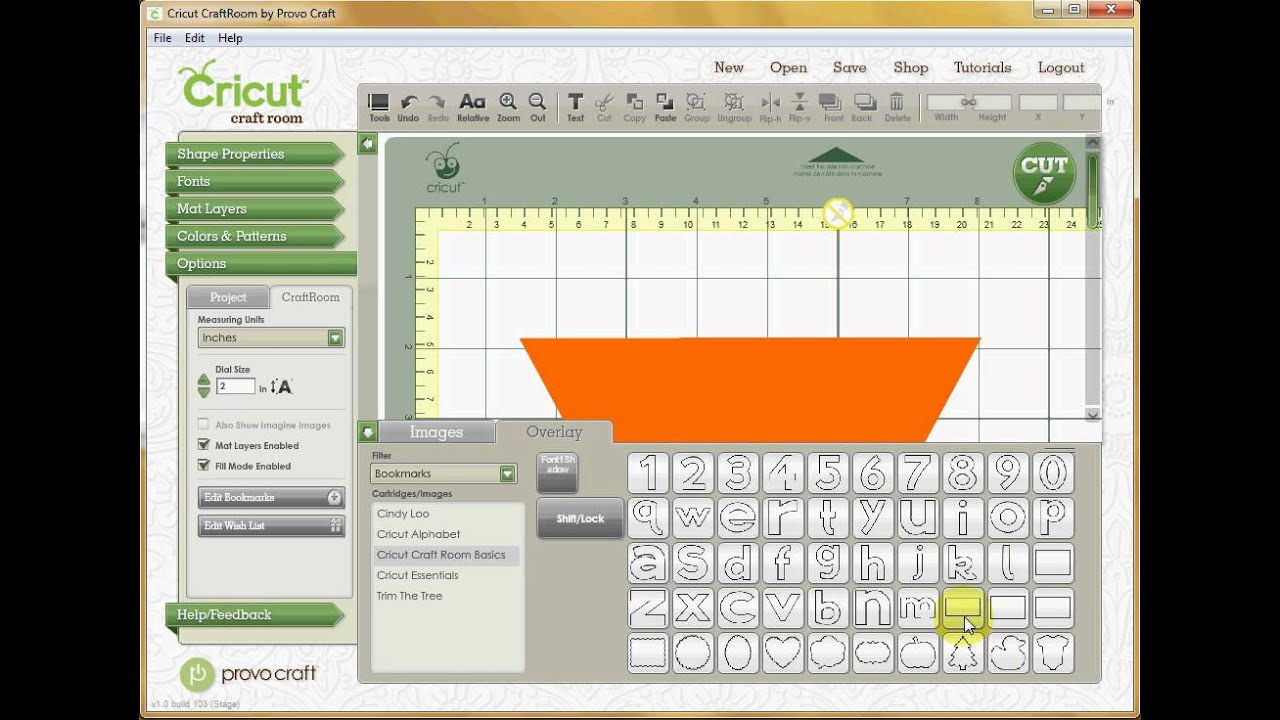Select the scalloped circle shape key

pos(693,652)
